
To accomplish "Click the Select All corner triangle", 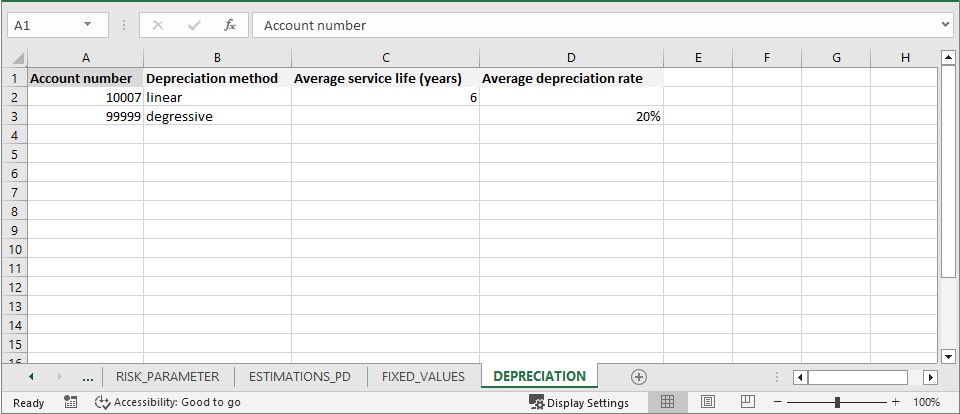I will tap(18, 58).
